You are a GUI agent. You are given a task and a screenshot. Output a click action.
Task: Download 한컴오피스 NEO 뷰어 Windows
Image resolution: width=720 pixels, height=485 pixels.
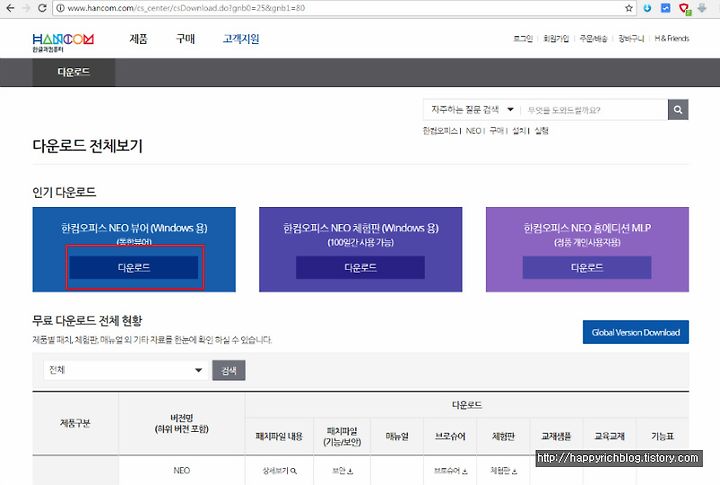click(134, 267)
